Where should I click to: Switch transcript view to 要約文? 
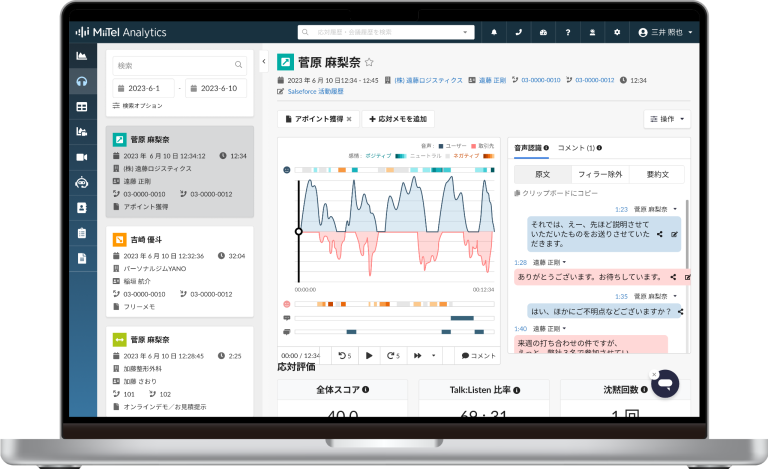click(x=659, y=173)
